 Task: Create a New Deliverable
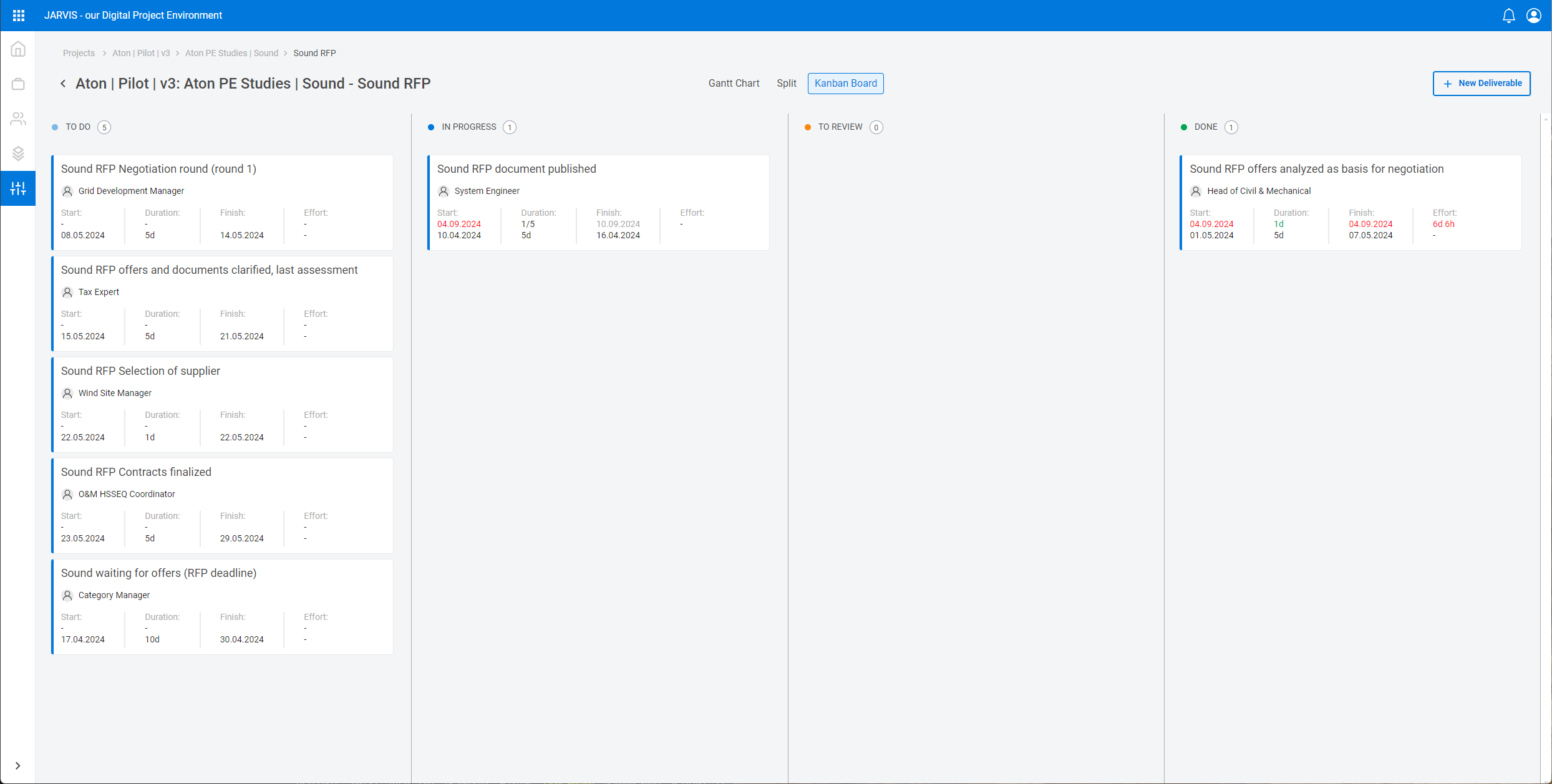pos(1482,84)
